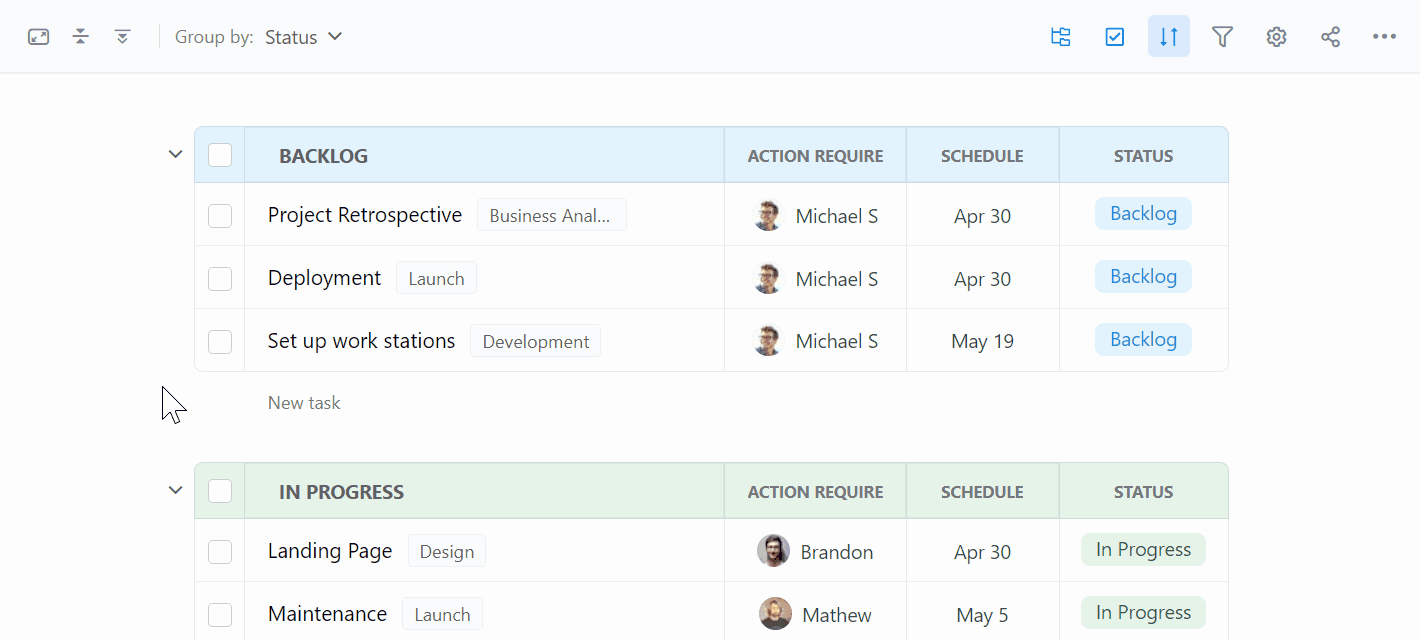This screenshot has height=640, width=1420.
Task: Open the Project Retrospective task
Action: point(365,215)
